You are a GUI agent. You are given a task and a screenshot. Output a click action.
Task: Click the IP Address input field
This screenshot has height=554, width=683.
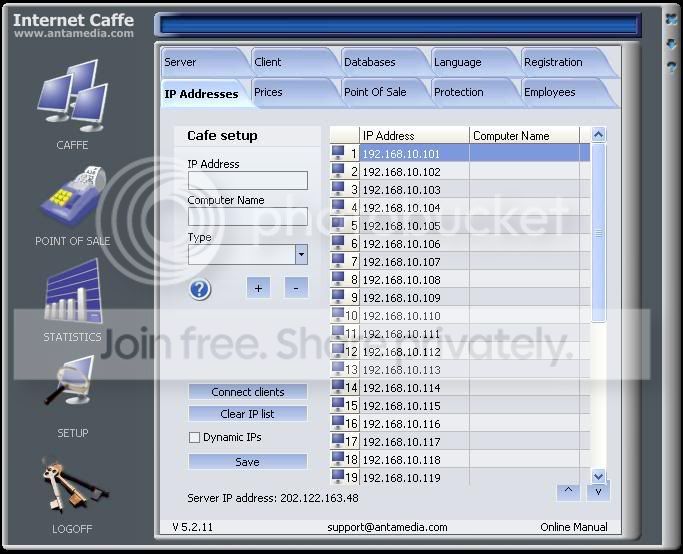(248, 180)
